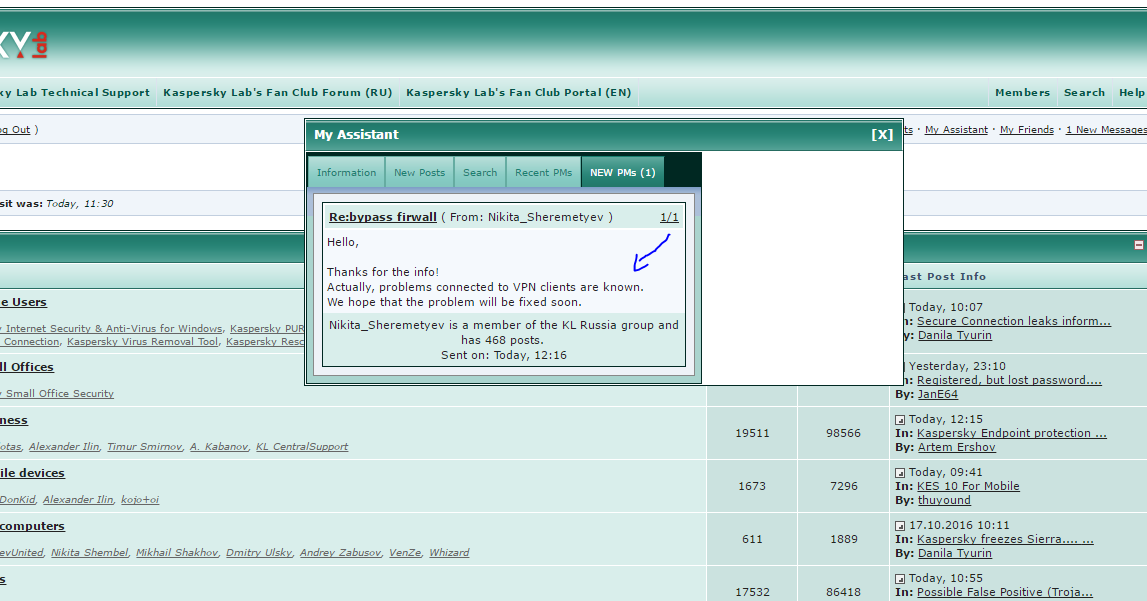The width and height of the screenshot is (1147, 601).
Task: Open Kaspersky Virus Removal Tool subforum
Action: point(142,341)
